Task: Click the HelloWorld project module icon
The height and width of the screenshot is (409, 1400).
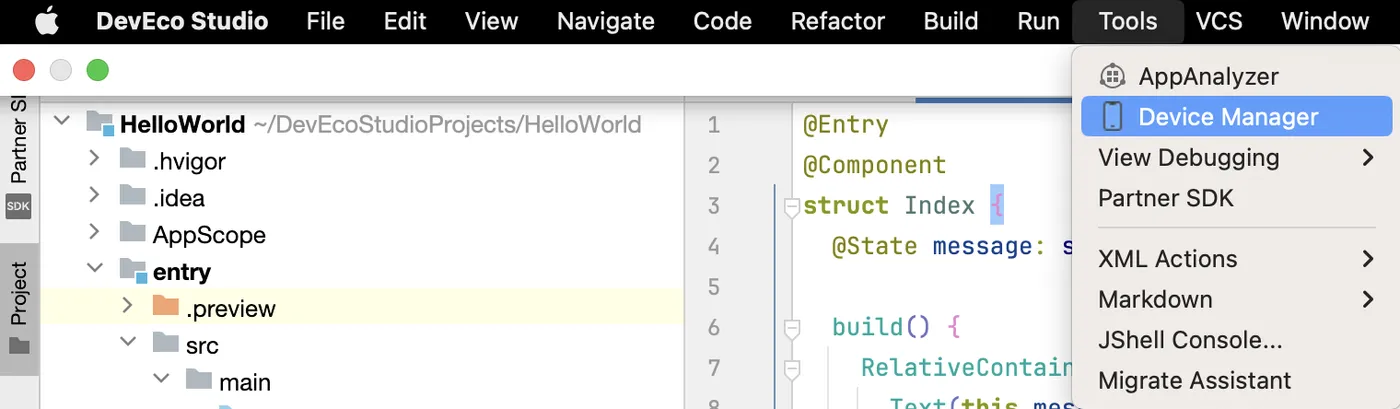Action: (99, 124)
